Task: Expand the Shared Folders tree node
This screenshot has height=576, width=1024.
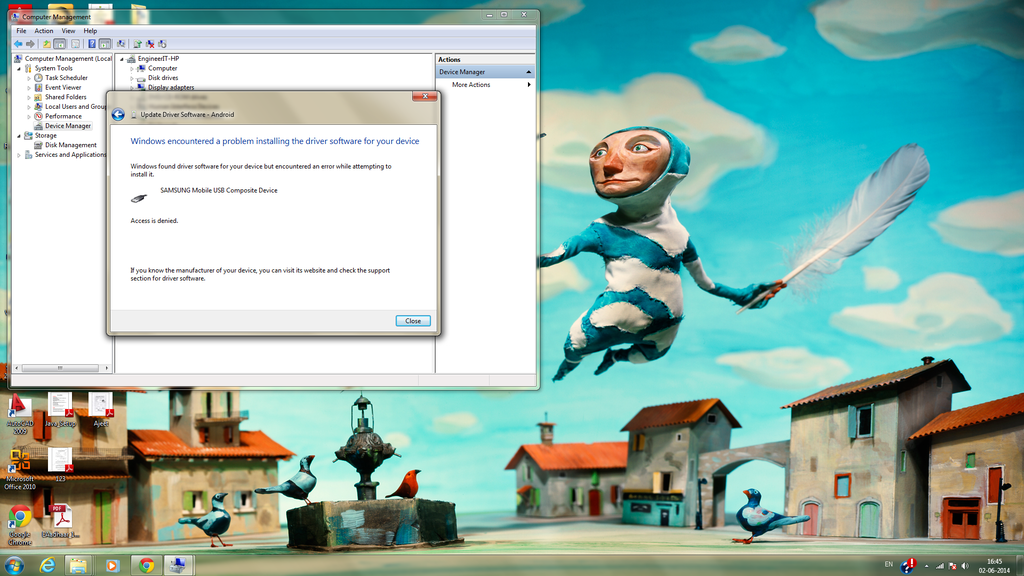Action: (29, 97)
